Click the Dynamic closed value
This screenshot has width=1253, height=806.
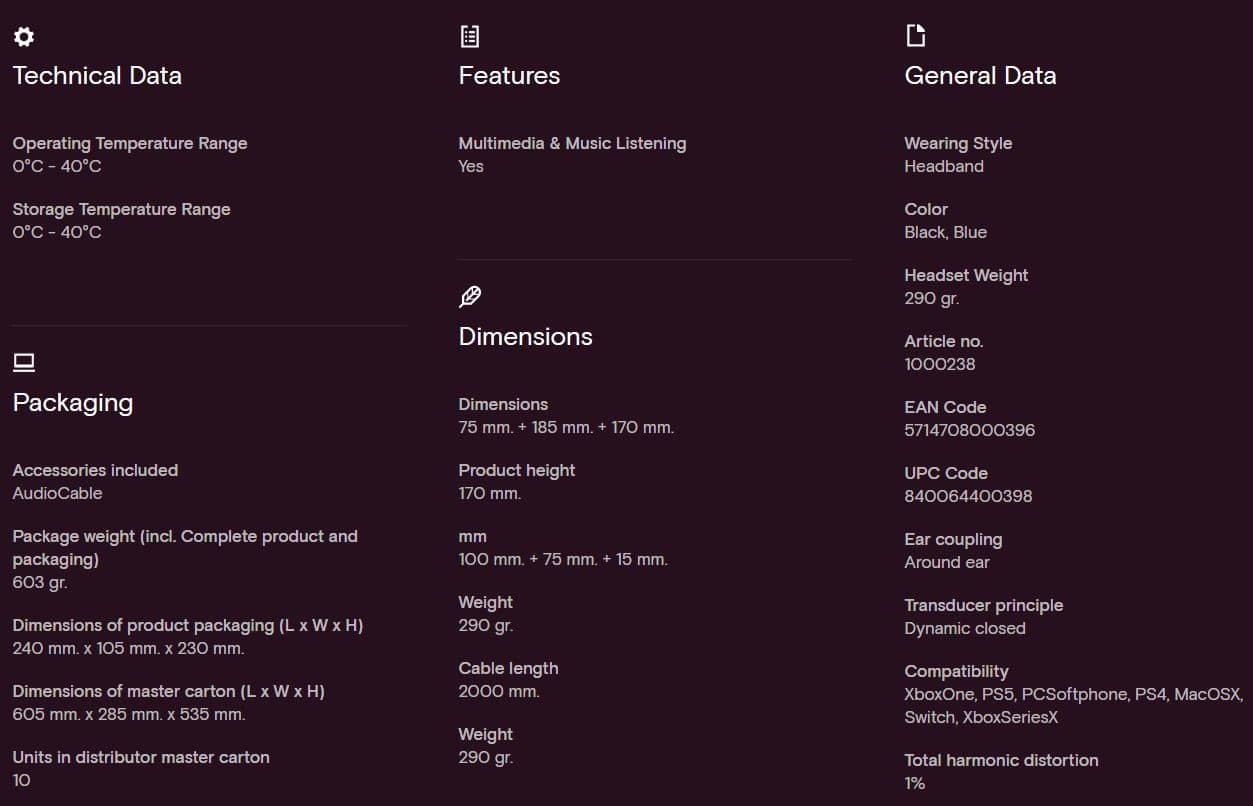tap(965, 628)
